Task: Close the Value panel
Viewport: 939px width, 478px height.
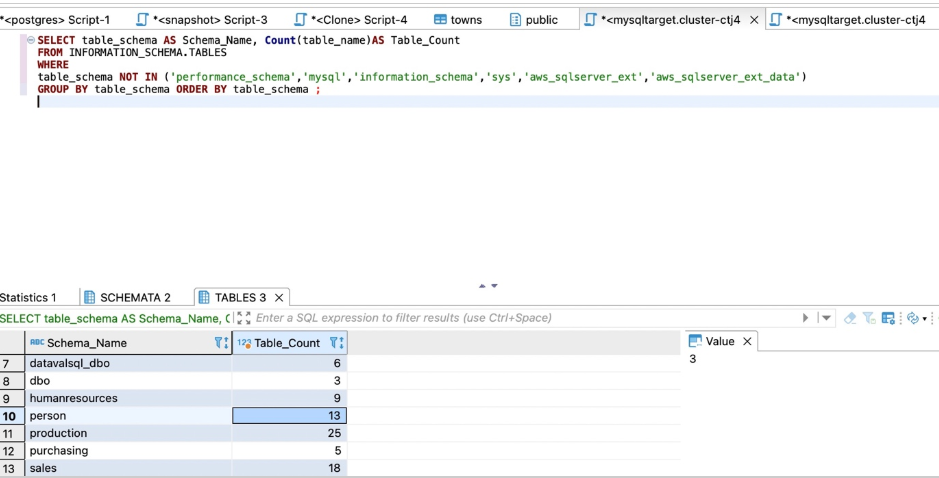Action: click(x=747, y=341)
